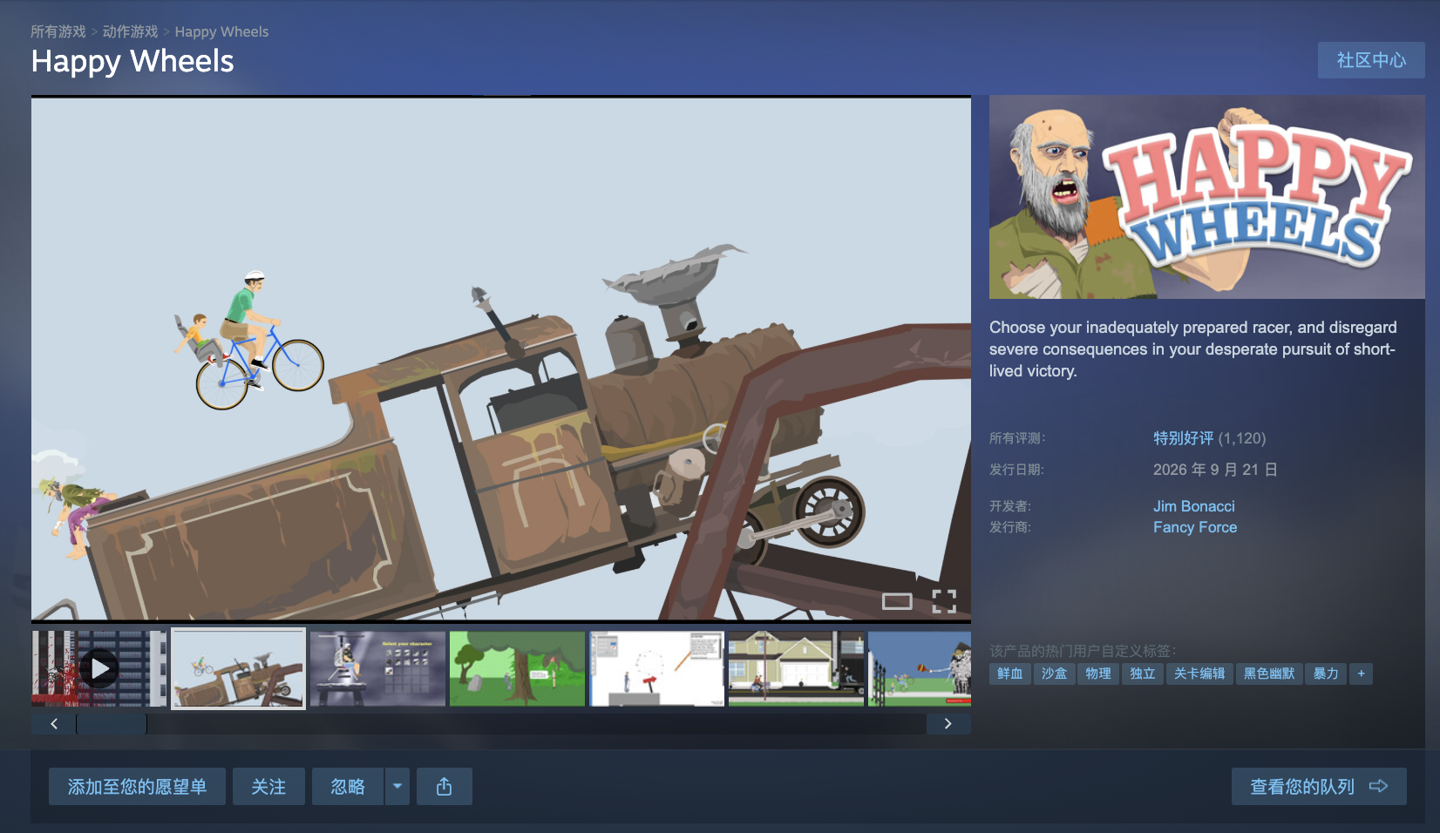
Task: Play the trailer video thumbnail
Action: tap(98, 668)
